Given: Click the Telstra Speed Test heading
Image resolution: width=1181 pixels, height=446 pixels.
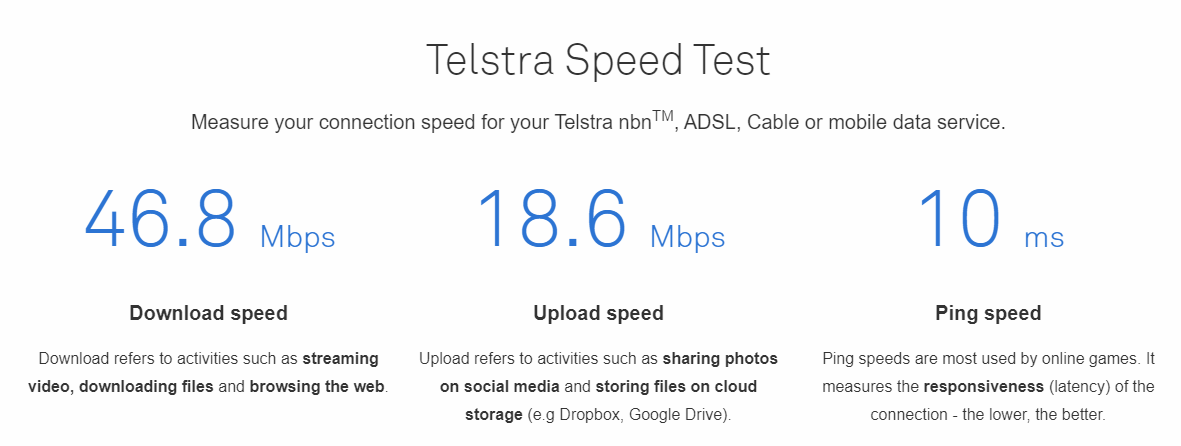Looking at the screenshot, I should pyautogui.click(x=598, y=61).
